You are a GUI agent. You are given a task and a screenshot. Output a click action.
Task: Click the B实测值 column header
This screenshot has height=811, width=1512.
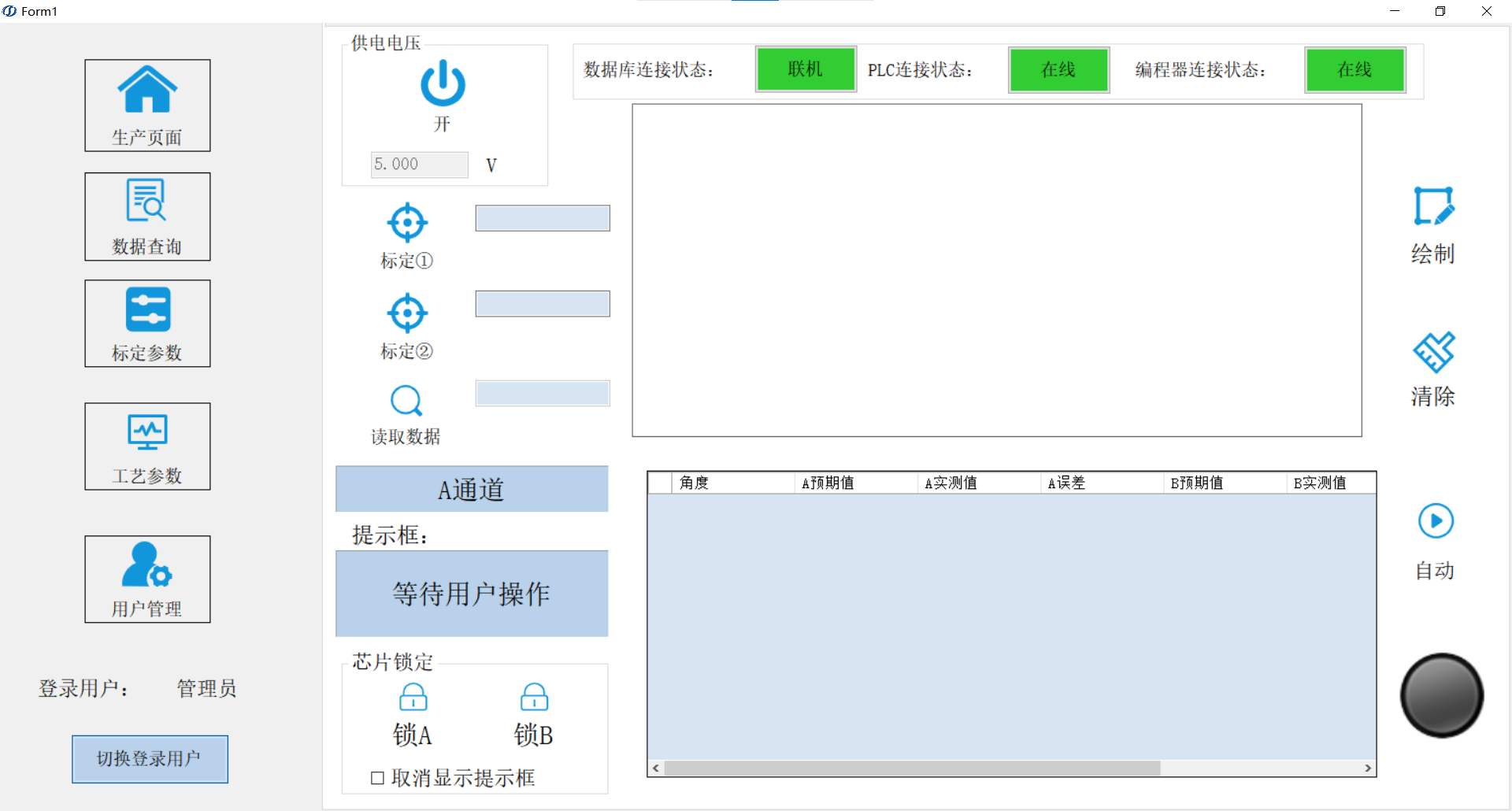click(x=1332, y=483)
